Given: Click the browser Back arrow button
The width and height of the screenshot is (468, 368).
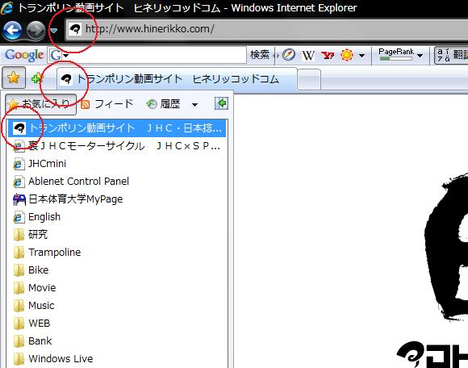Looking at the screenshot, I should [13, 30].
